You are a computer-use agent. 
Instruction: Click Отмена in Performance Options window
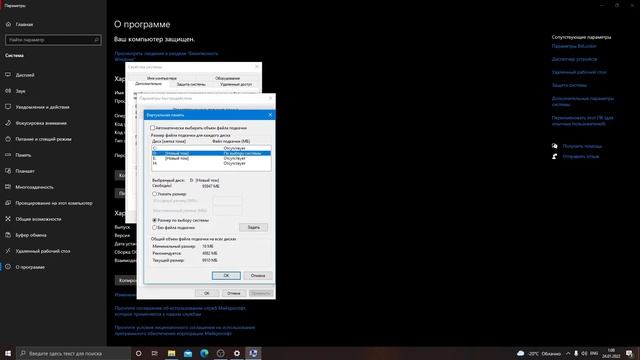(x=233, y=293)
